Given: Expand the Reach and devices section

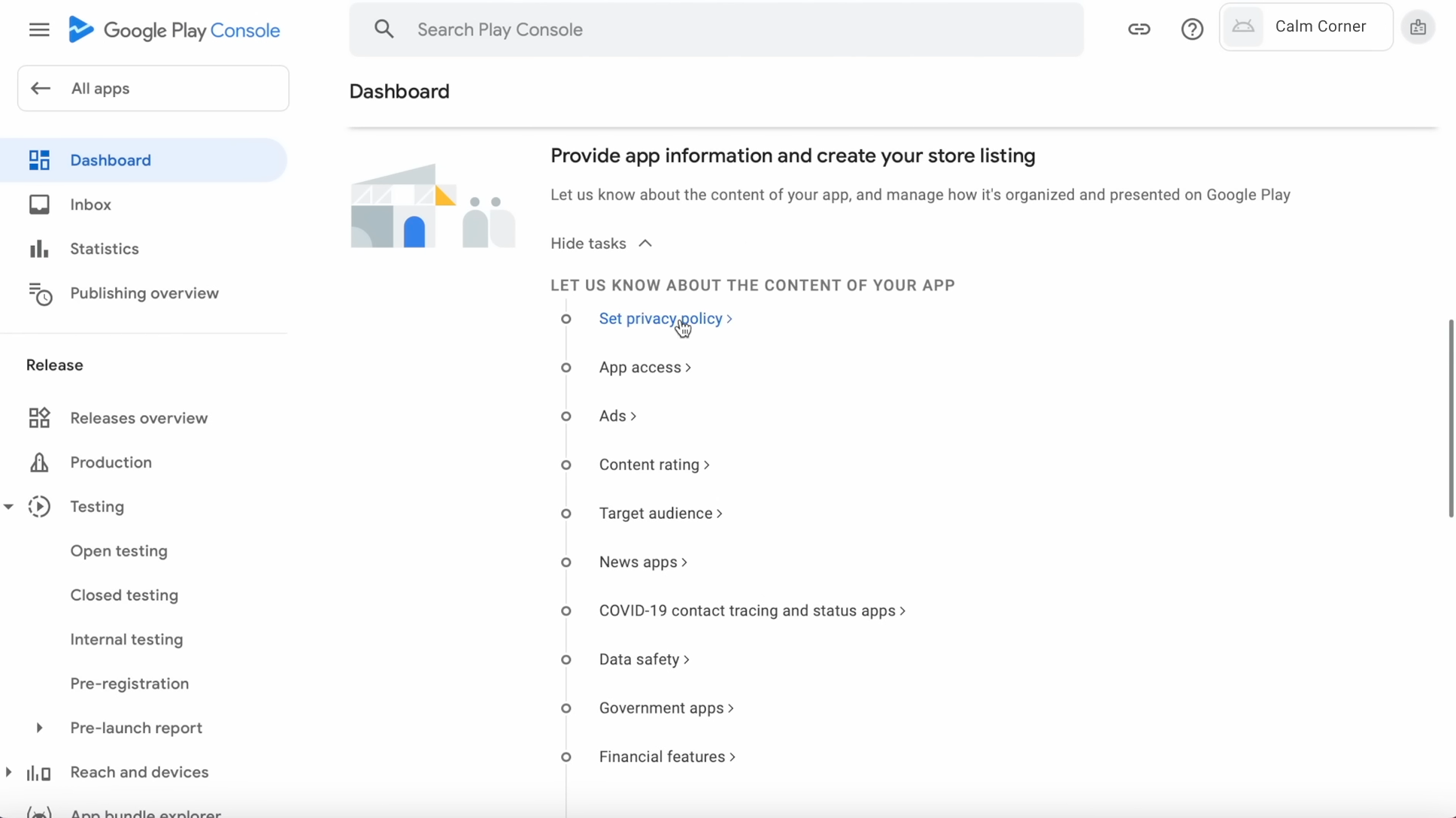Looking at the screenshot, I should (9, 772).
